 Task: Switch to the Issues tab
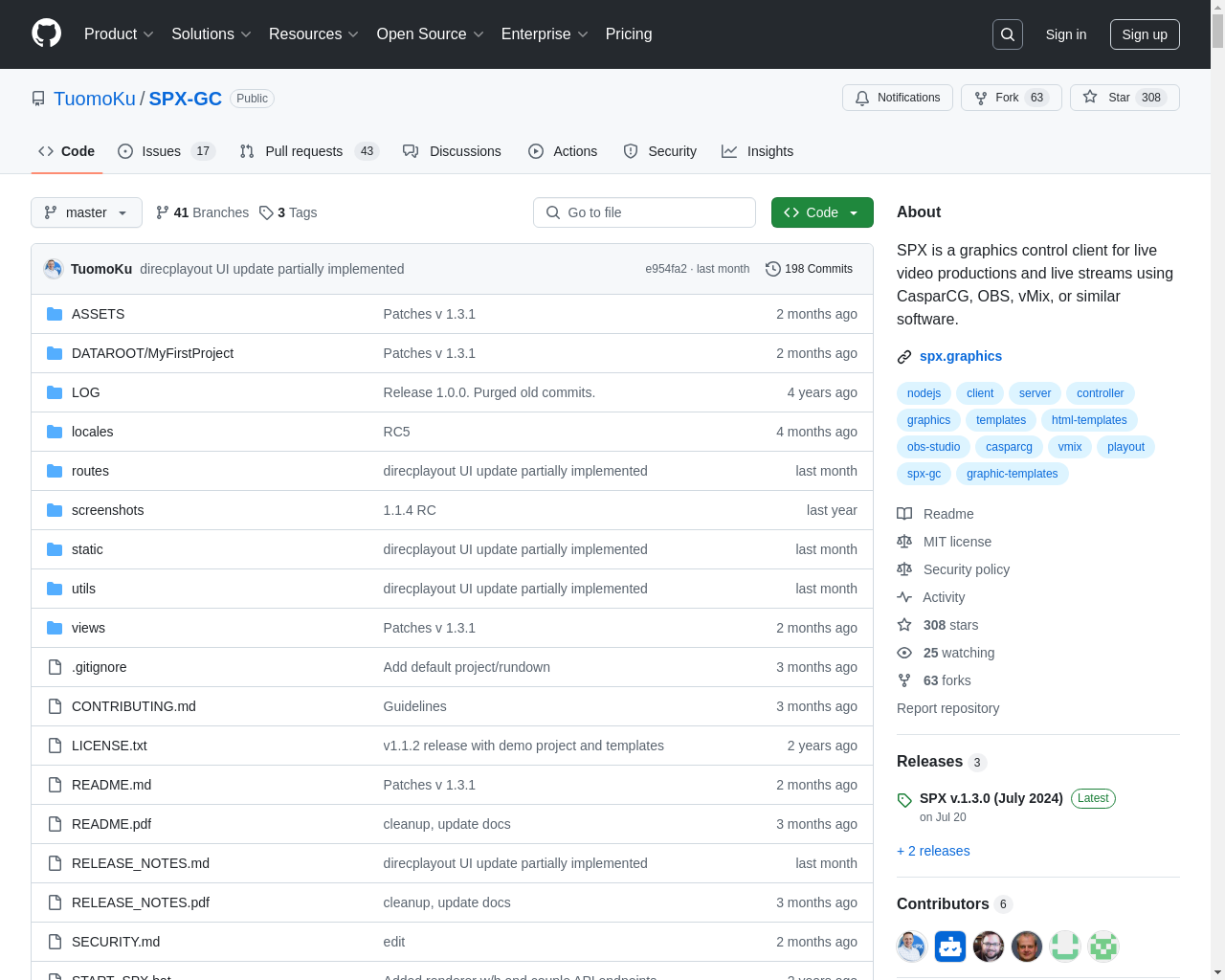pos(167,151)
